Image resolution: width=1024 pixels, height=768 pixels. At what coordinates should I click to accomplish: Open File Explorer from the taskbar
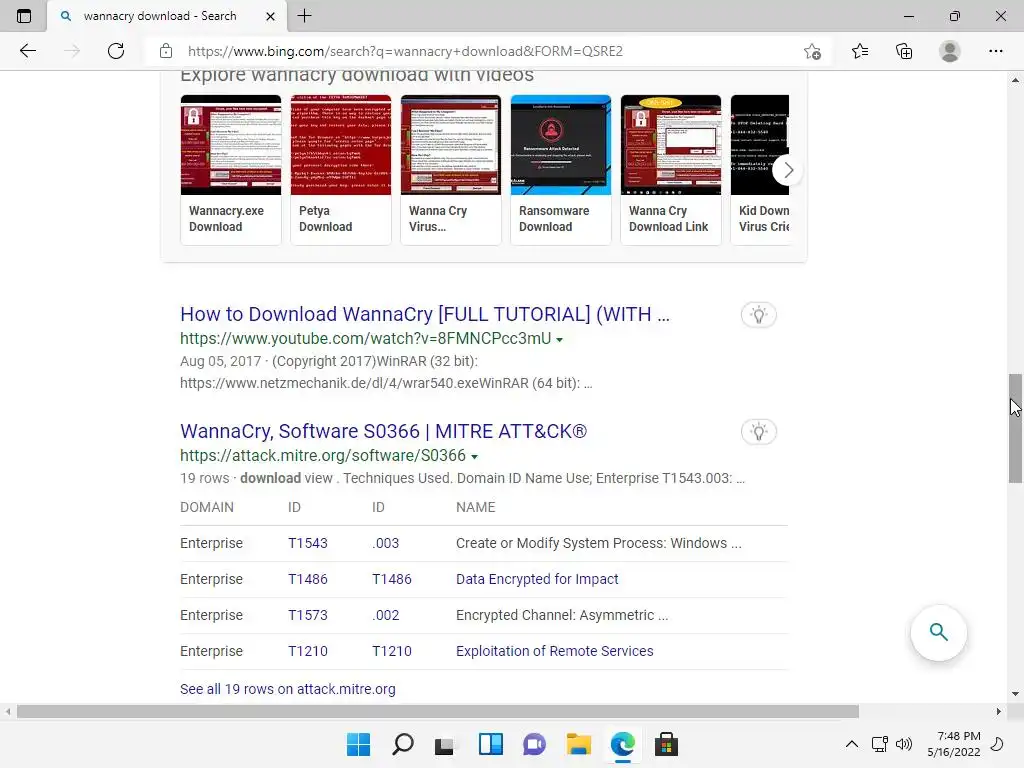coord(578,744)
